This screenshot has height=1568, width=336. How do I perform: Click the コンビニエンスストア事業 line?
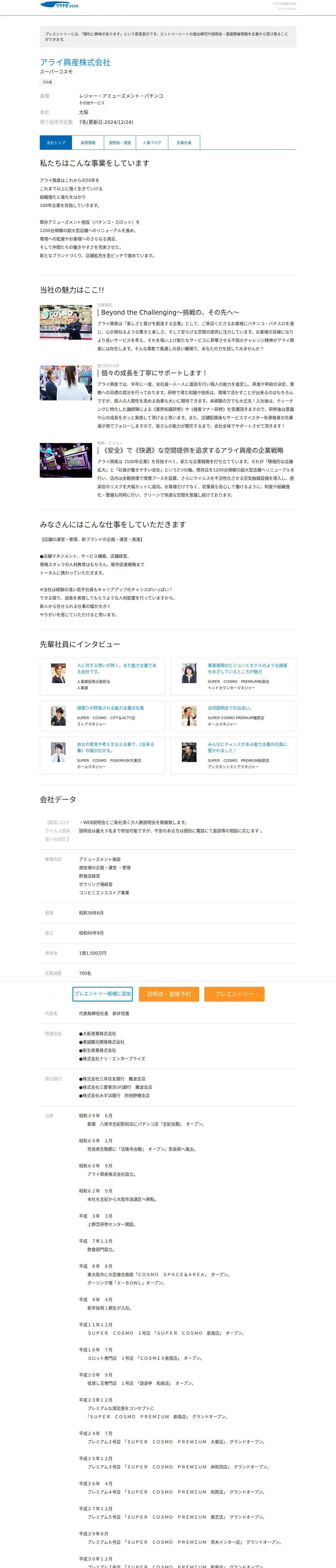coord(104,893)
